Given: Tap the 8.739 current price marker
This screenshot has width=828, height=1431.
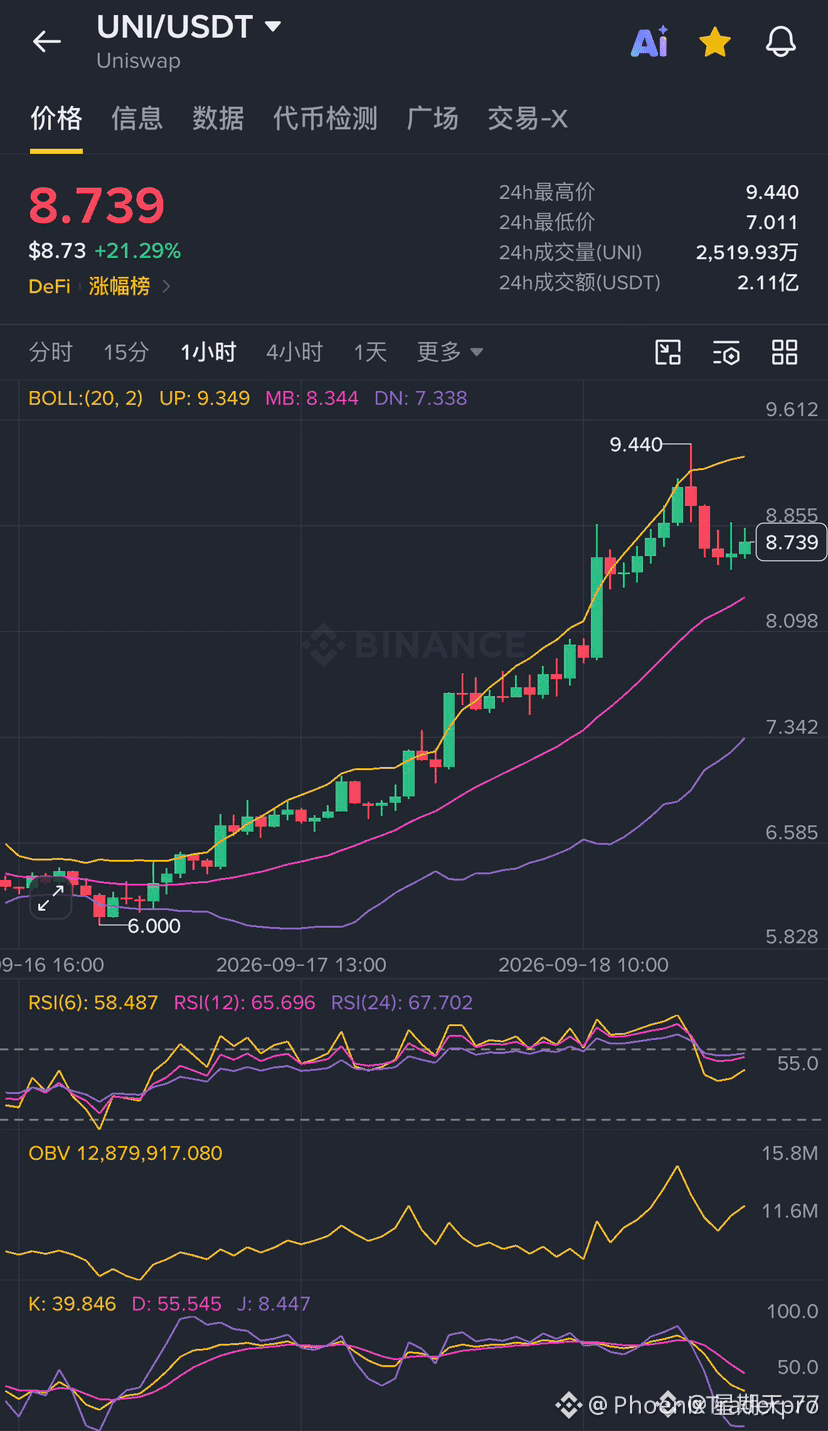Looking at the screenshot, I should tap(791, 543).
